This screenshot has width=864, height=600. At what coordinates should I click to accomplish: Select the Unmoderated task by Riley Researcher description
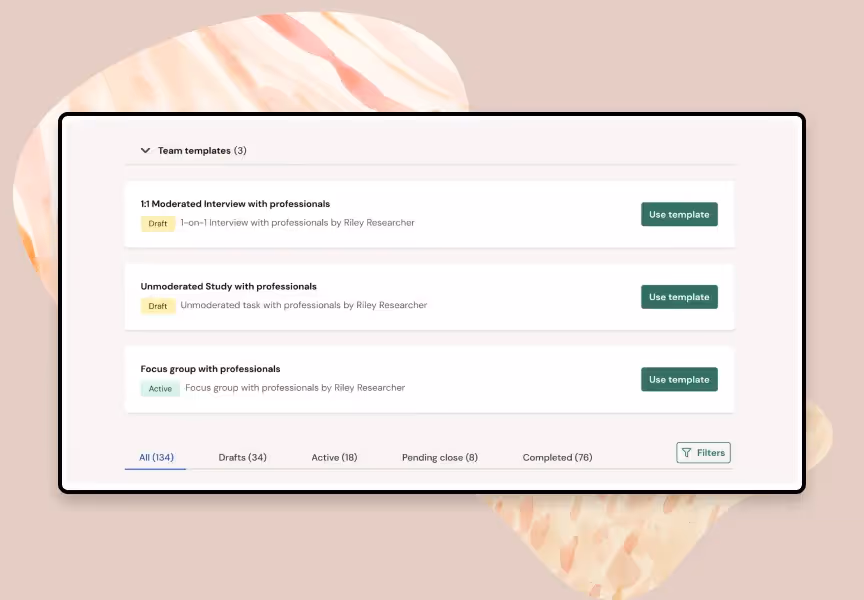click(x=304, y=305)
